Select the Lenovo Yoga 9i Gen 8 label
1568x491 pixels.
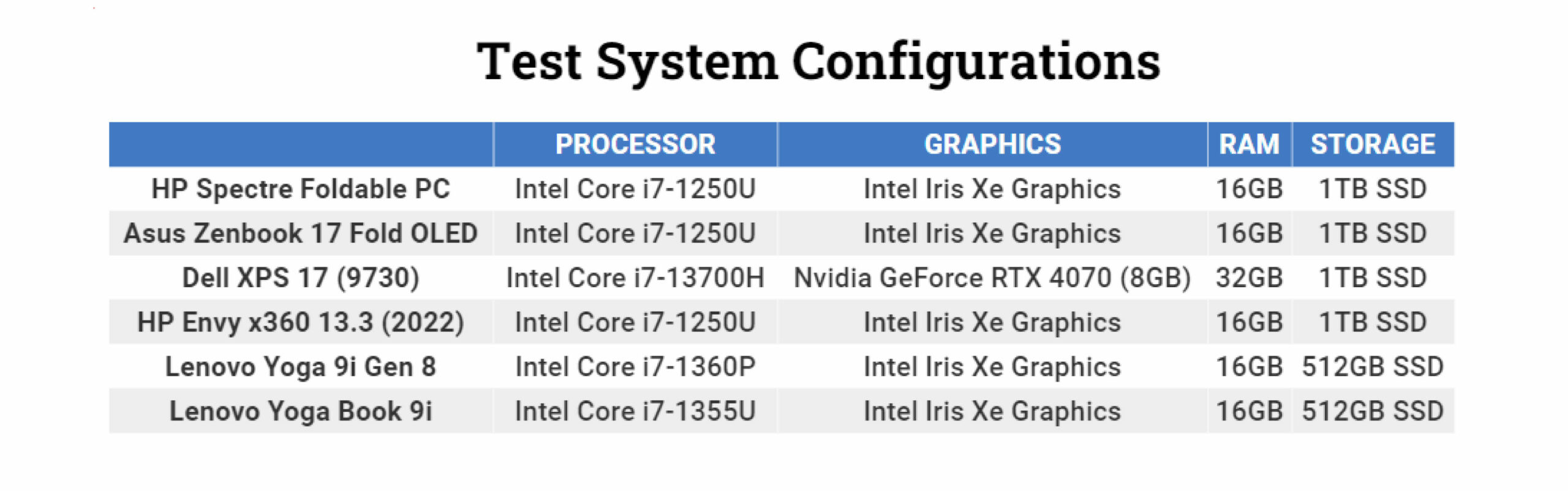[301, 367]
